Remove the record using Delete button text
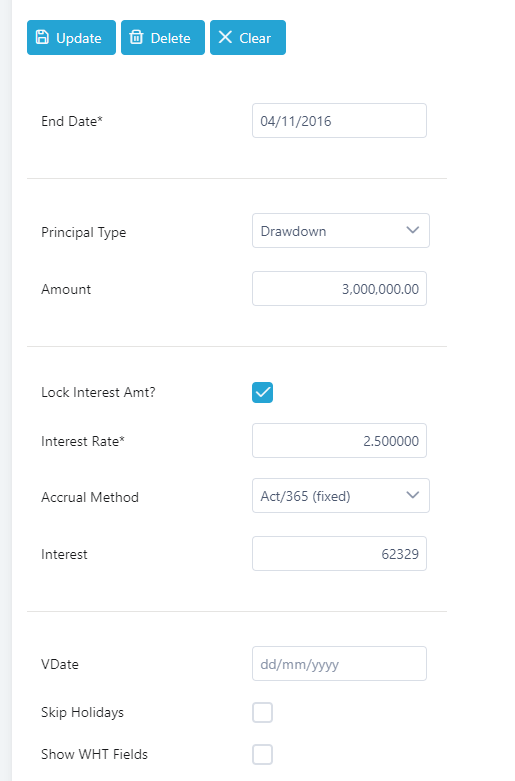The width and height of the screenshot is (515, 781). tap(170, 38)
